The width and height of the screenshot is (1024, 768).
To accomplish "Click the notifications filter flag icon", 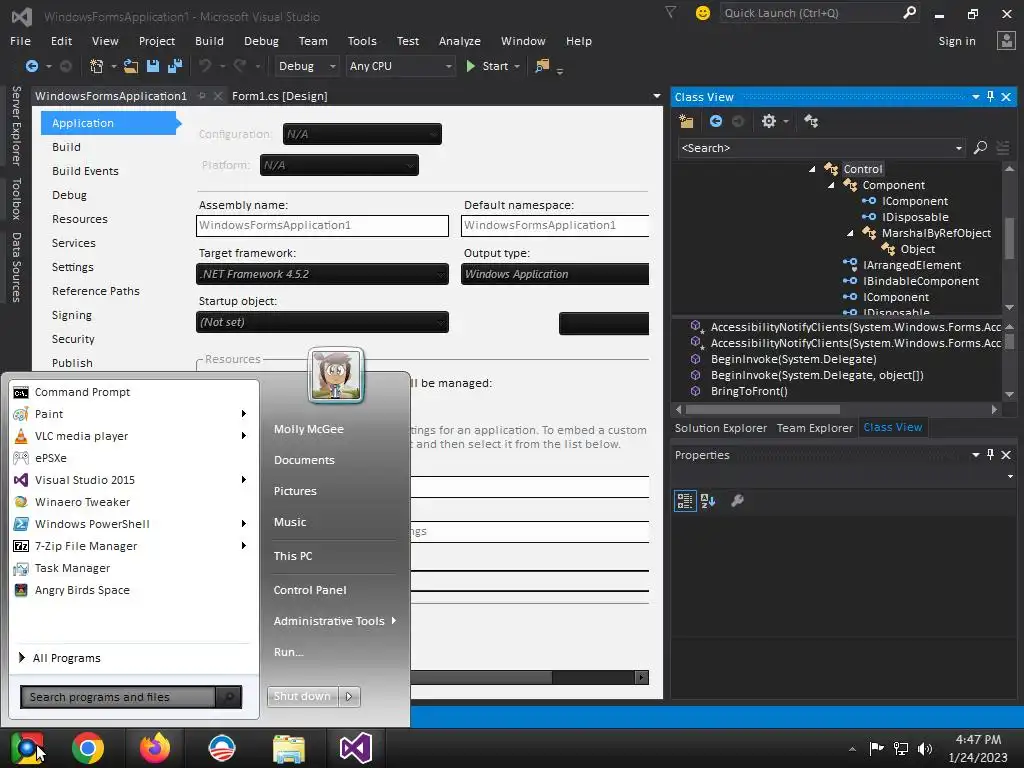I will coord(671,12).
